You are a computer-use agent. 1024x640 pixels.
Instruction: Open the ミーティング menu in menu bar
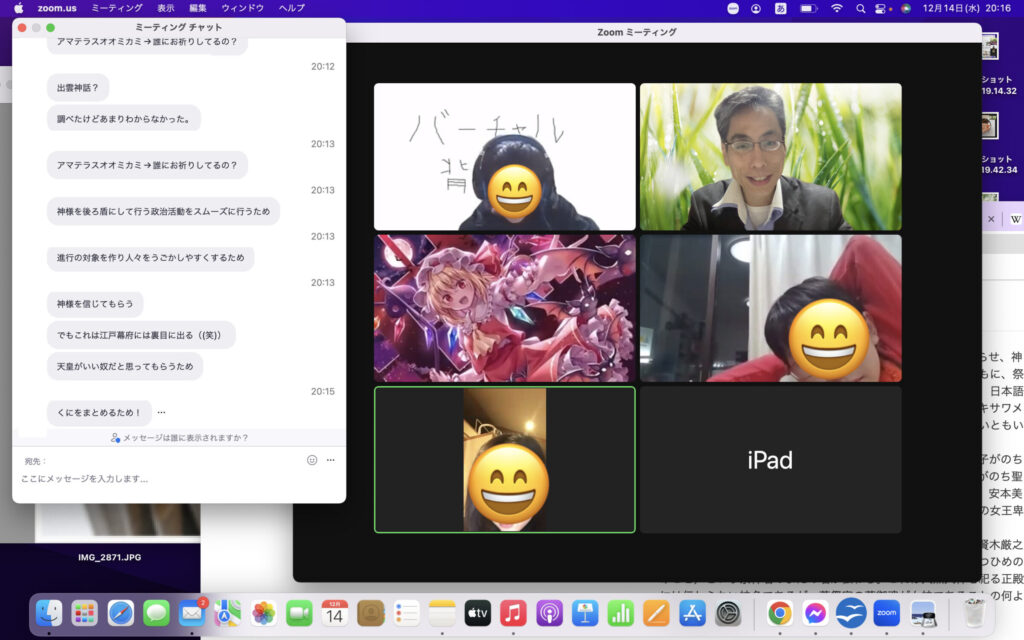tap(117, 8)
